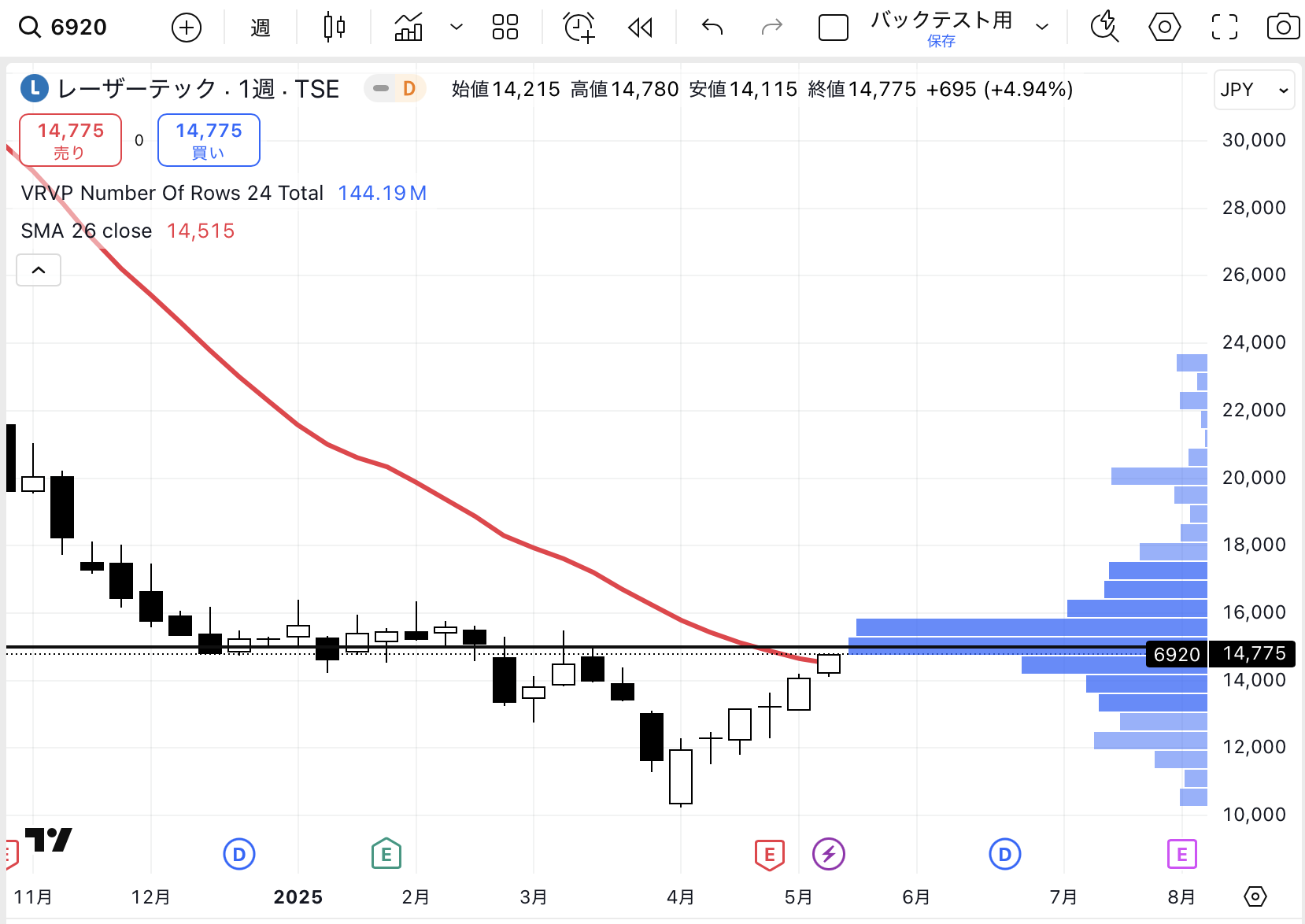Open the indicator templates grid
Screen dimensions: 1305x924
[x=505, y=28]
